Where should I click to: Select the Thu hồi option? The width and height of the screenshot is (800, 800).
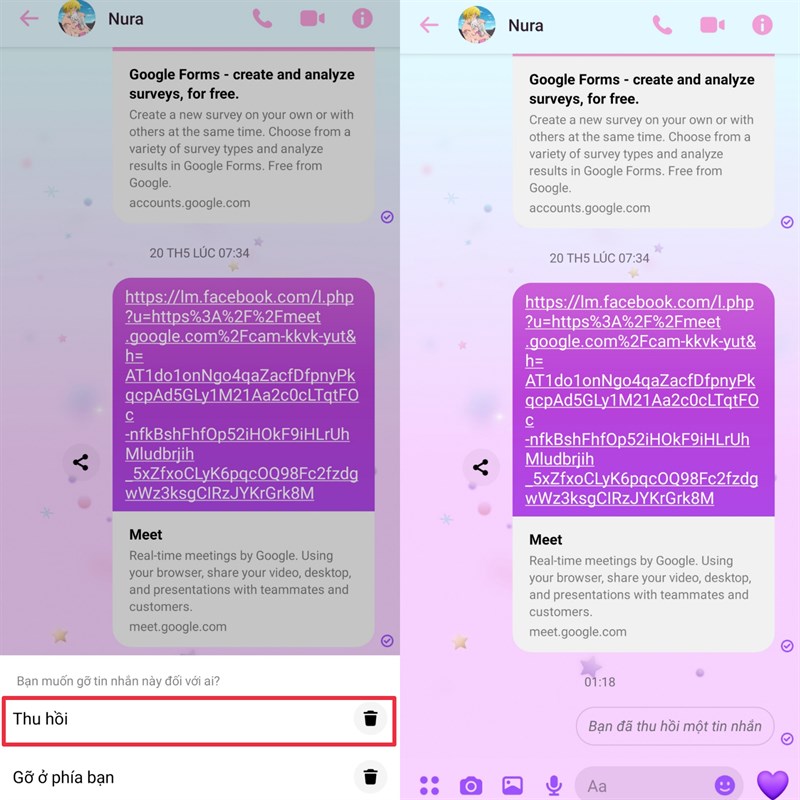coord(199,721)
